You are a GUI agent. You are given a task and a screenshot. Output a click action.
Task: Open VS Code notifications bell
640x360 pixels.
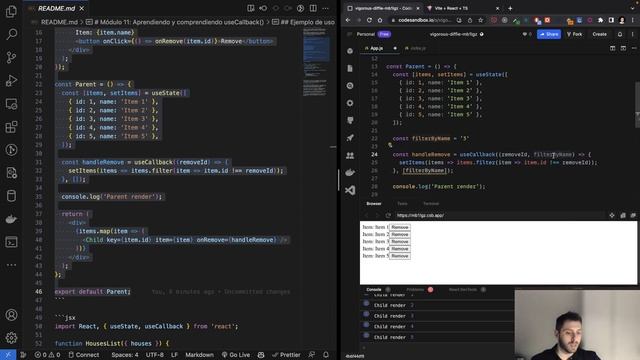[326, 355]
